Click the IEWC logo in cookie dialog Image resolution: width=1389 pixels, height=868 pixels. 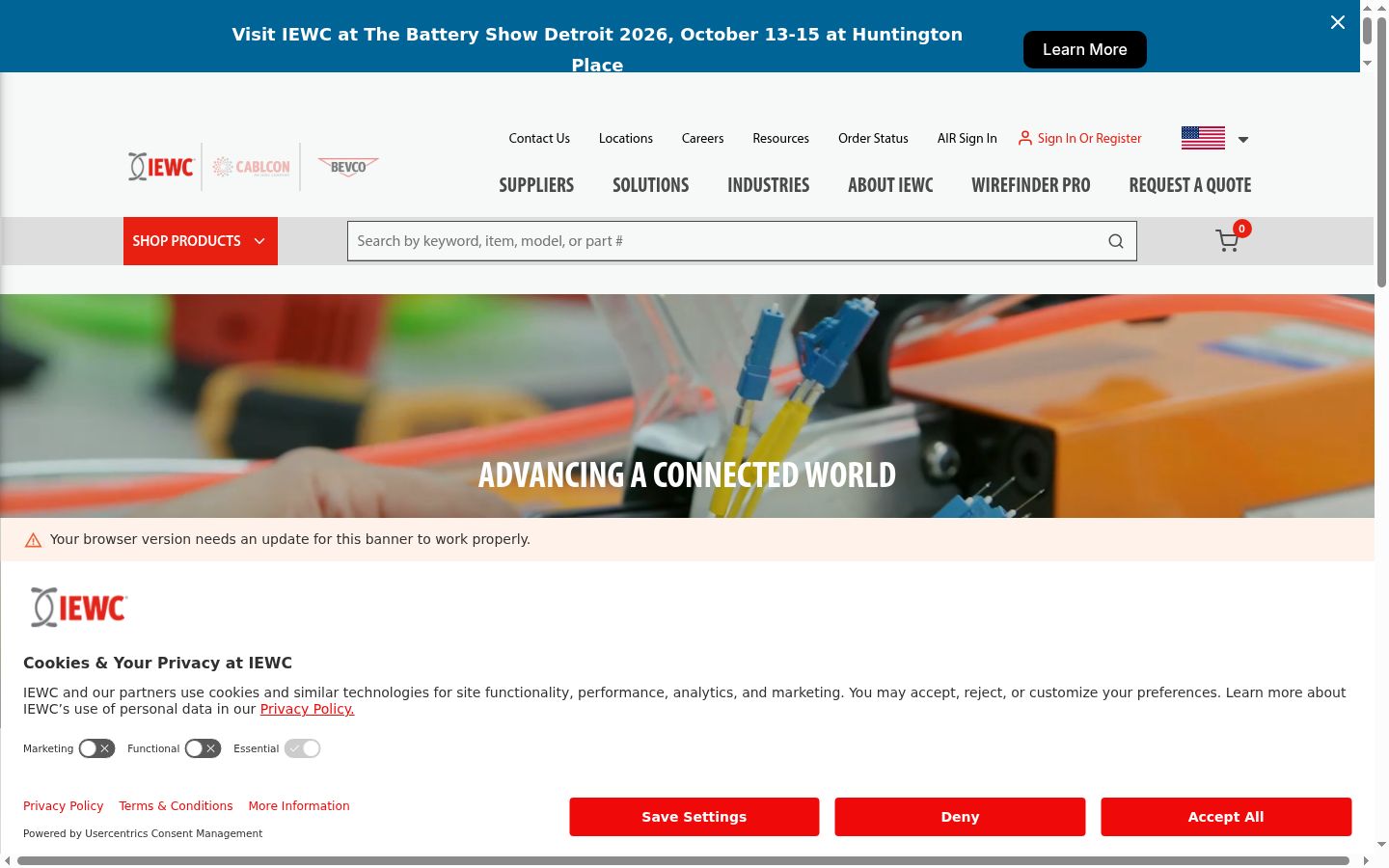[79, 608]
